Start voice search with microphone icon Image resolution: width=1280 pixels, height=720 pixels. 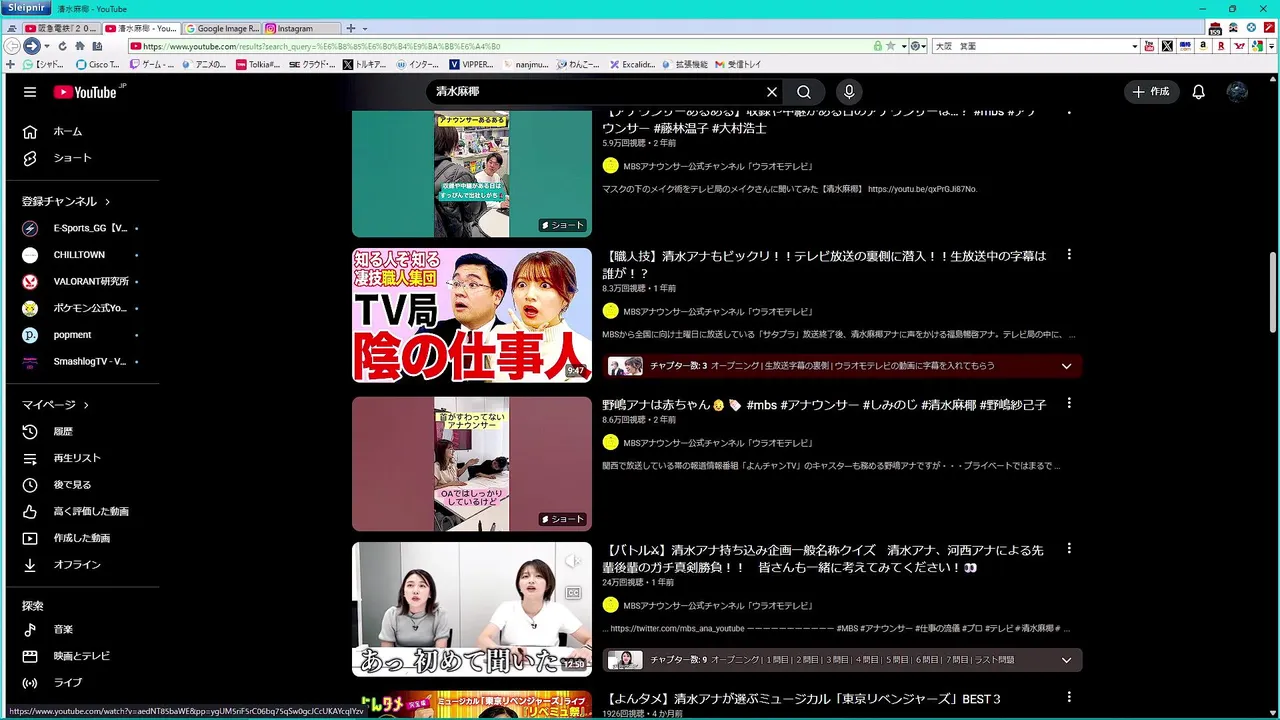[849, 92]
